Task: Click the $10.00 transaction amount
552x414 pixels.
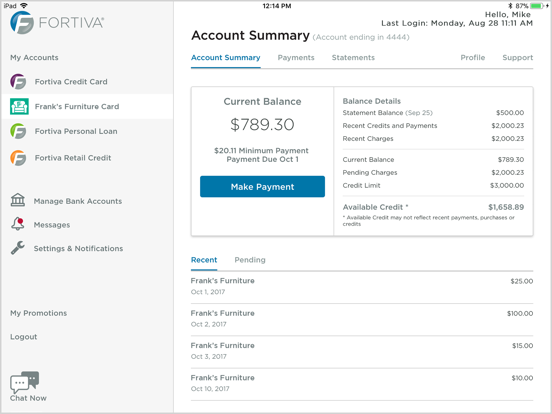Action: [522, 378]
